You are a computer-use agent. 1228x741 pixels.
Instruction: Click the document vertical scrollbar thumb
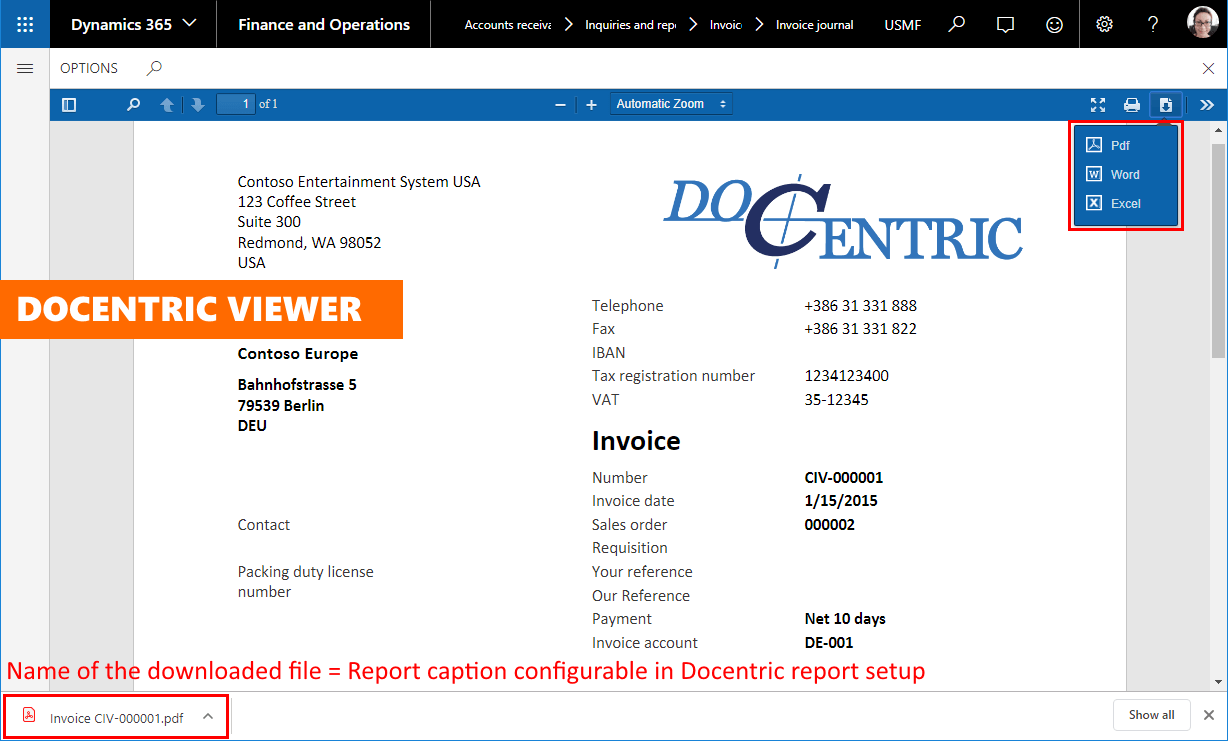[x=1218, y=250]
